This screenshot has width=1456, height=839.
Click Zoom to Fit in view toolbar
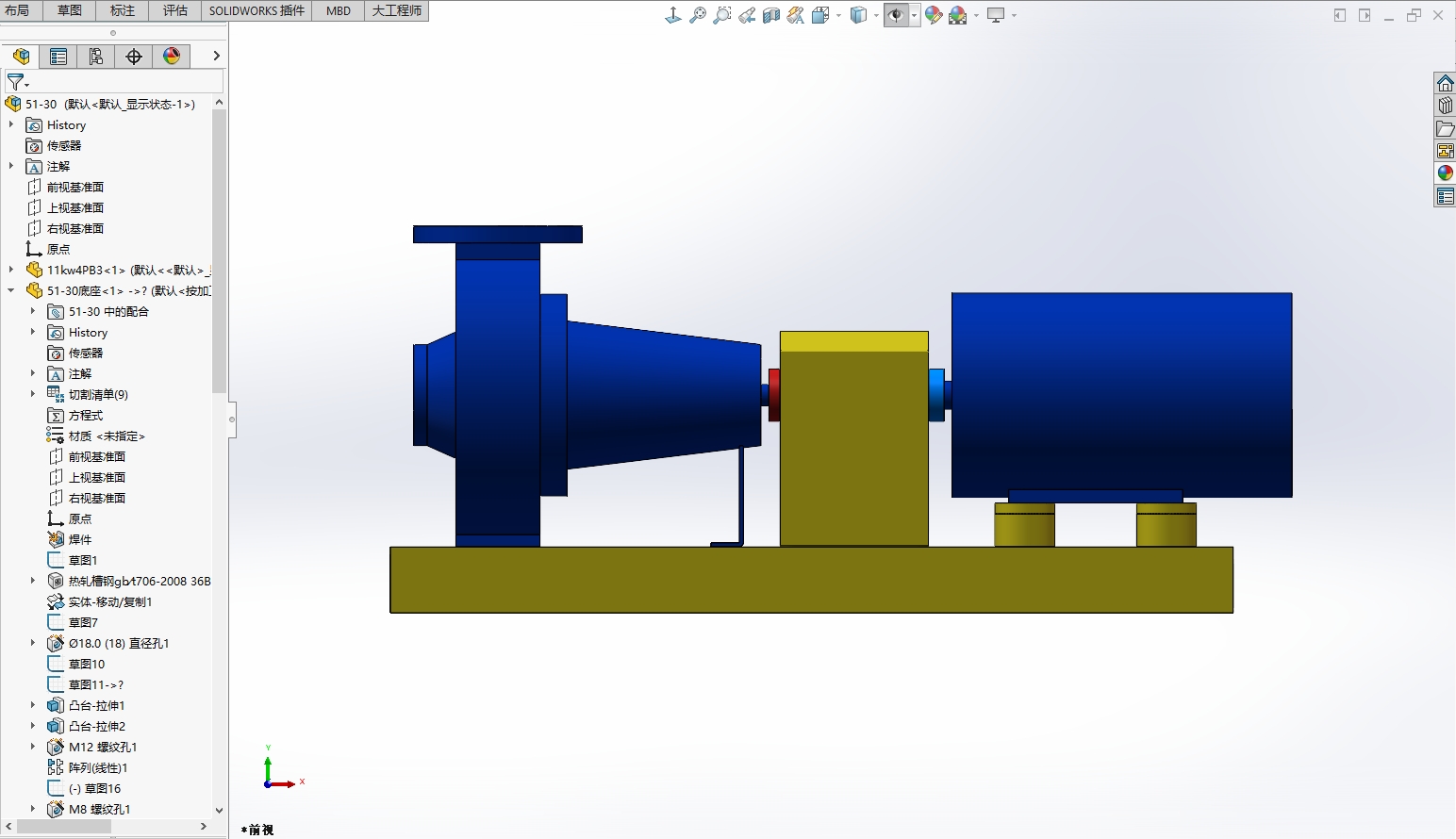pyautogui.click(x=698, y=15)
